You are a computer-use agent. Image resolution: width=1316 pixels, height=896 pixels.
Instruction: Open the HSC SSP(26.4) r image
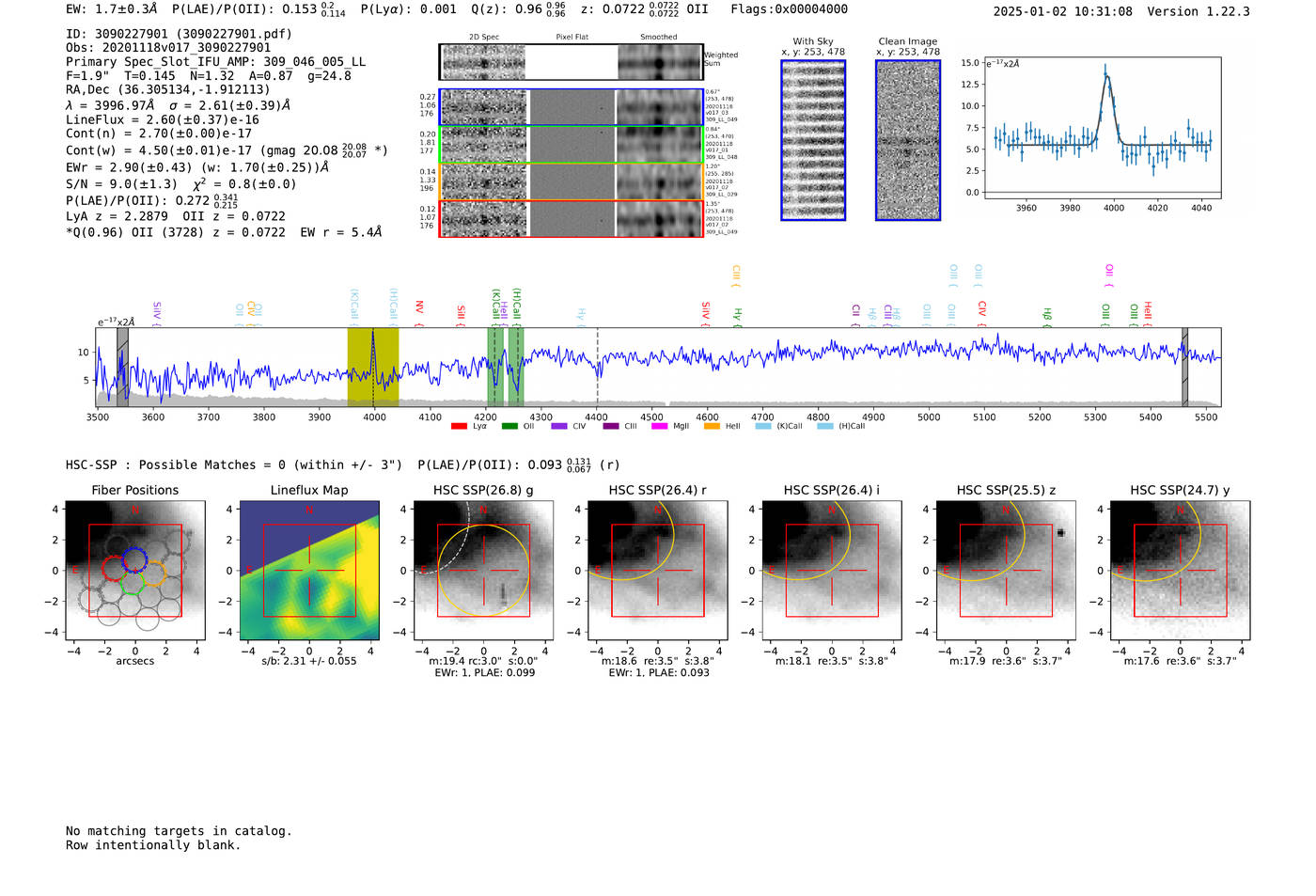pos(658,570)
